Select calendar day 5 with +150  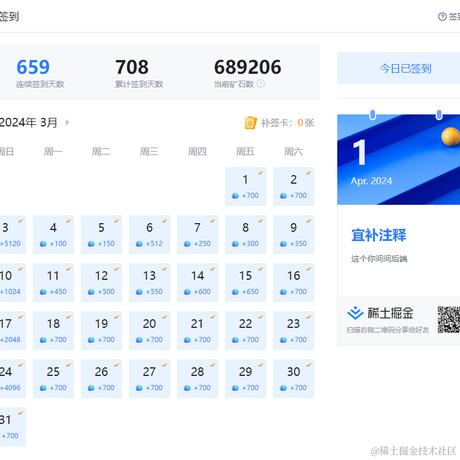pos(101,234)
